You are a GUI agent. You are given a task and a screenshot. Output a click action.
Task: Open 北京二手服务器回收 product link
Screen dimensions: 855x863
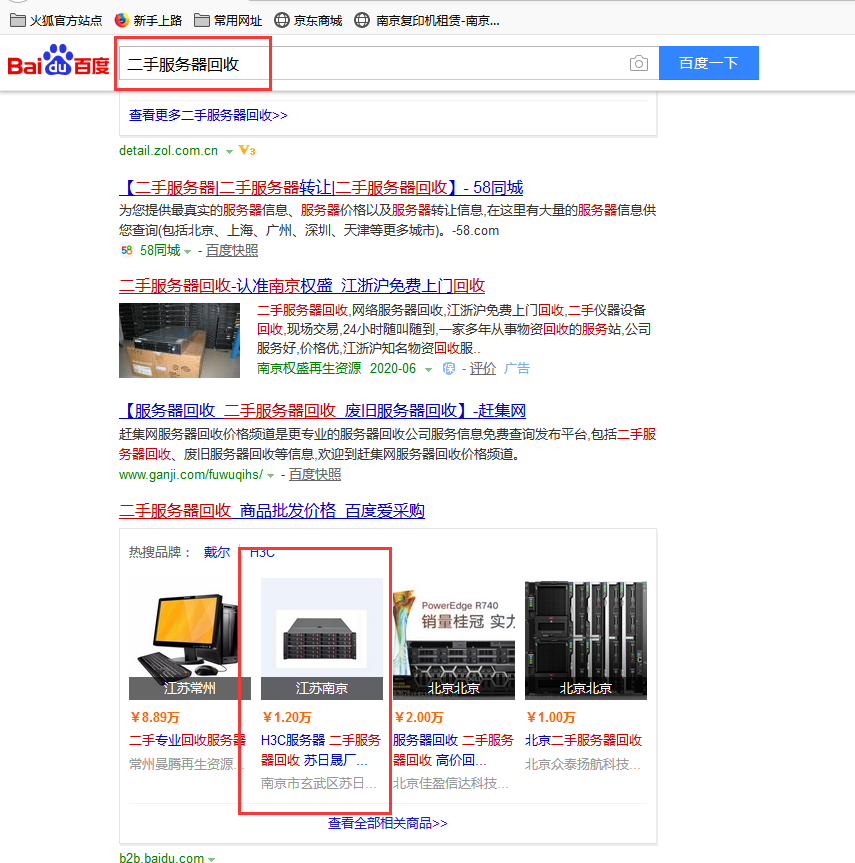click(584, 740)
